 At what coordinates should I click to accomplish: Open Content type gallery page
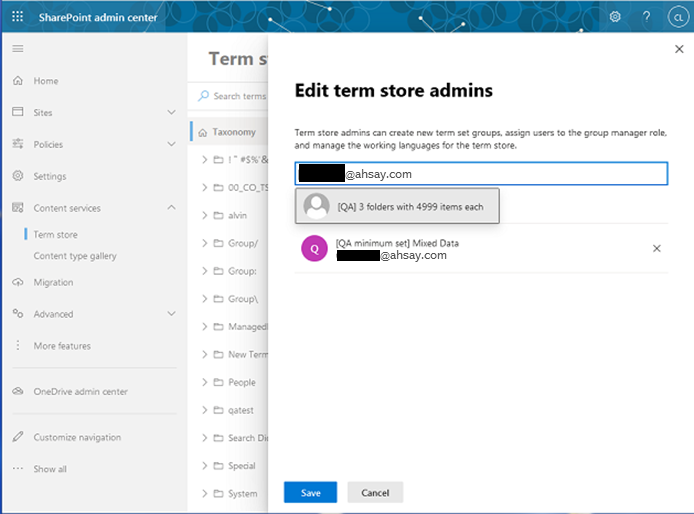click(75, 256)
